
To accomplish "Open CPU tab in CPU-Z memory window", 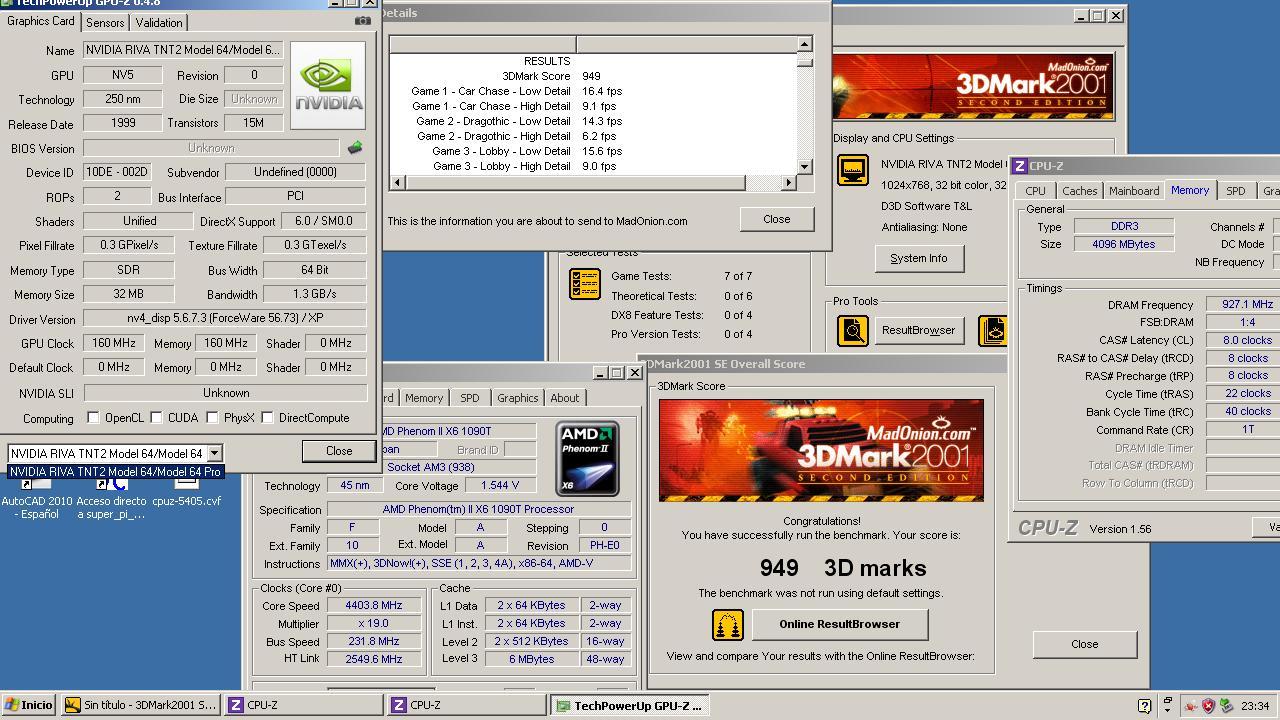I will click(1035, 191).
